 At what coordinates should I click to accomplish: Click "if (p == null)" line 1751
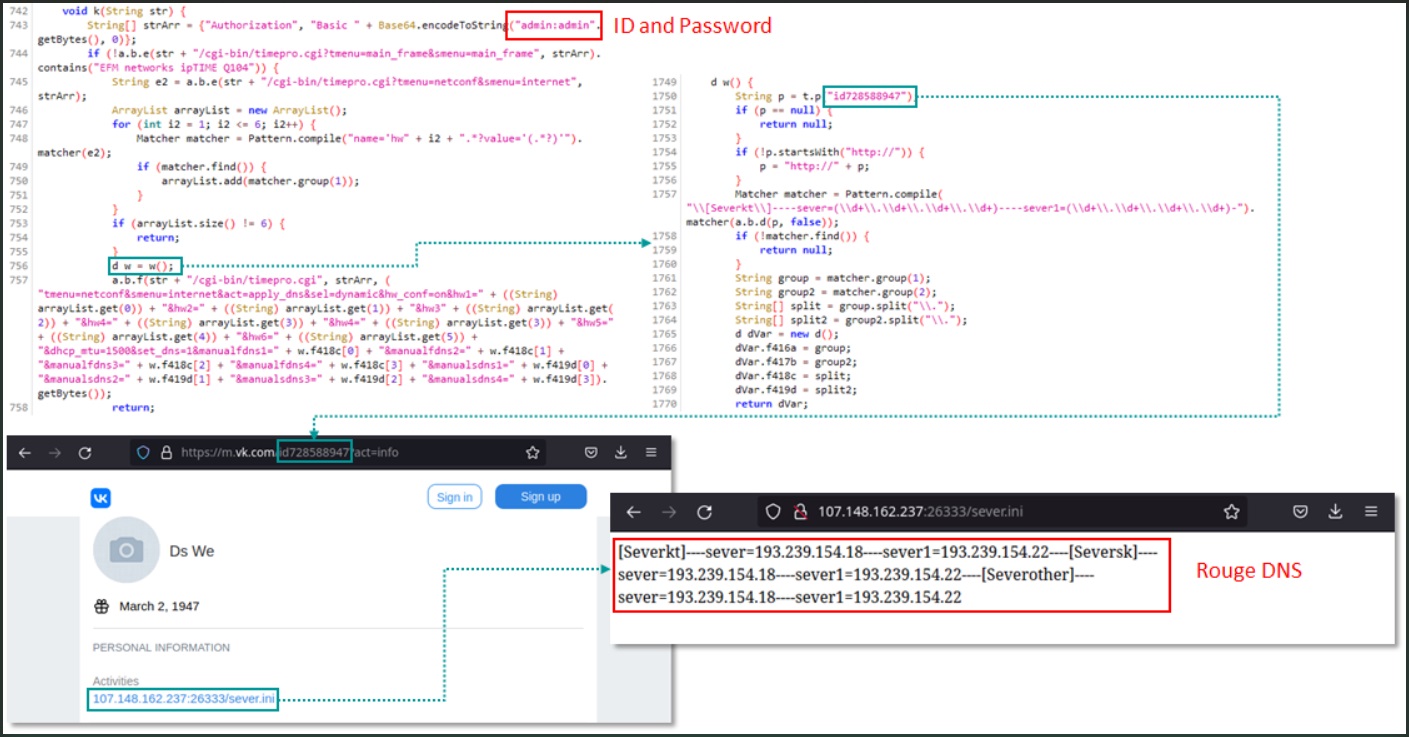pyautogui.click(x=781, y=110)
